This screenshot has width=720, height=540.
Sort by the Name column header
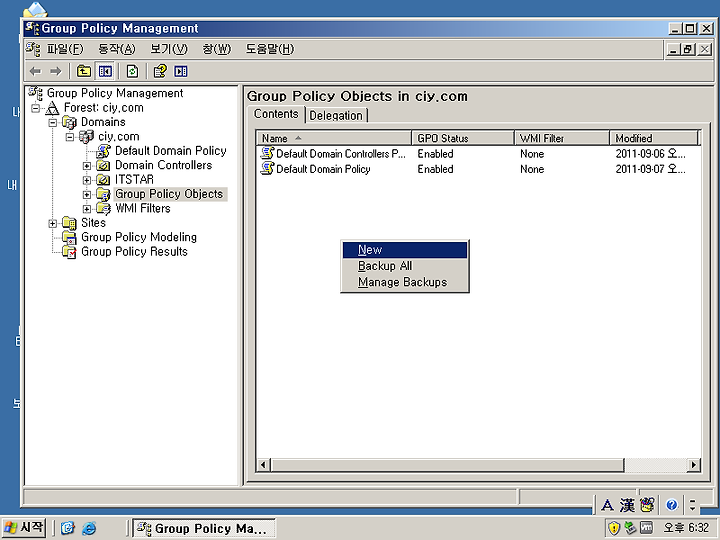(334, 138)
